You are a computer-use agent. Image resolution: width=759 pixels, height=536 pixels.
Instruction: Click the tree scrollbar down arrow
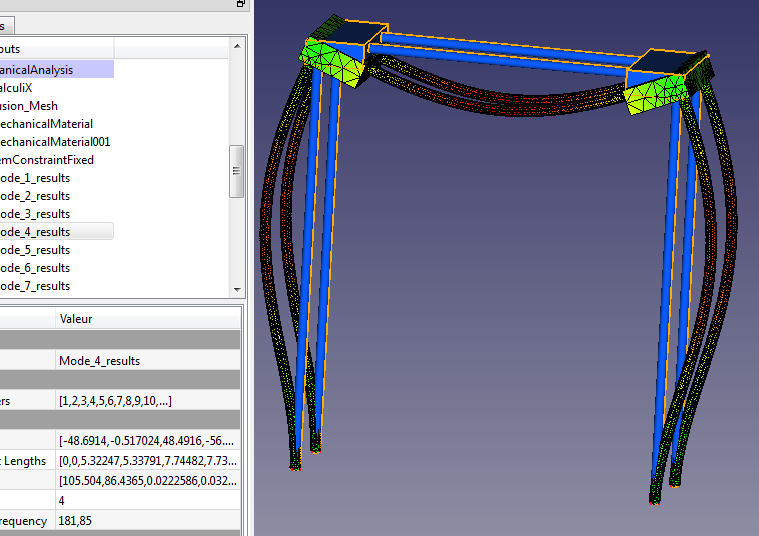(237, 290)
